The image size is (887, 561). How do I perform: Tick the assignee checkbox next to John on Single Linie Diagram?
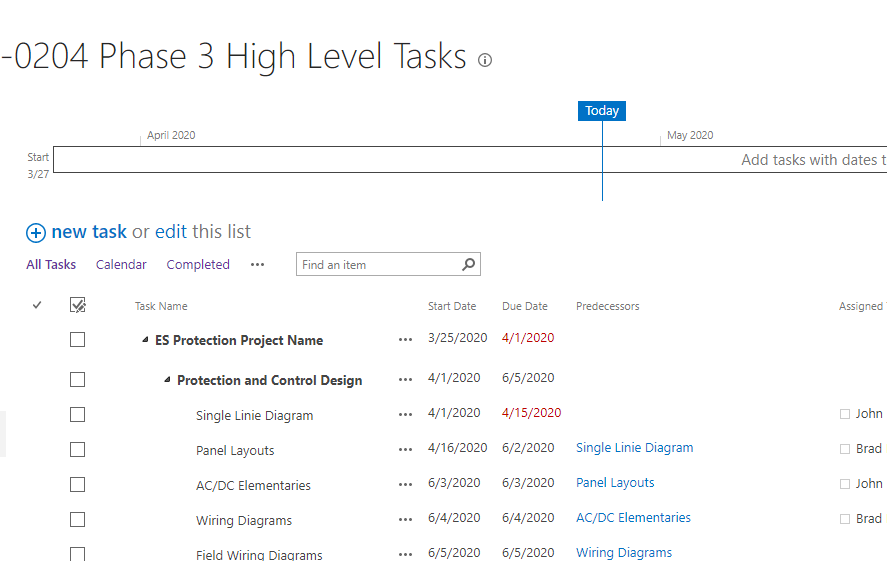(845, 414)
